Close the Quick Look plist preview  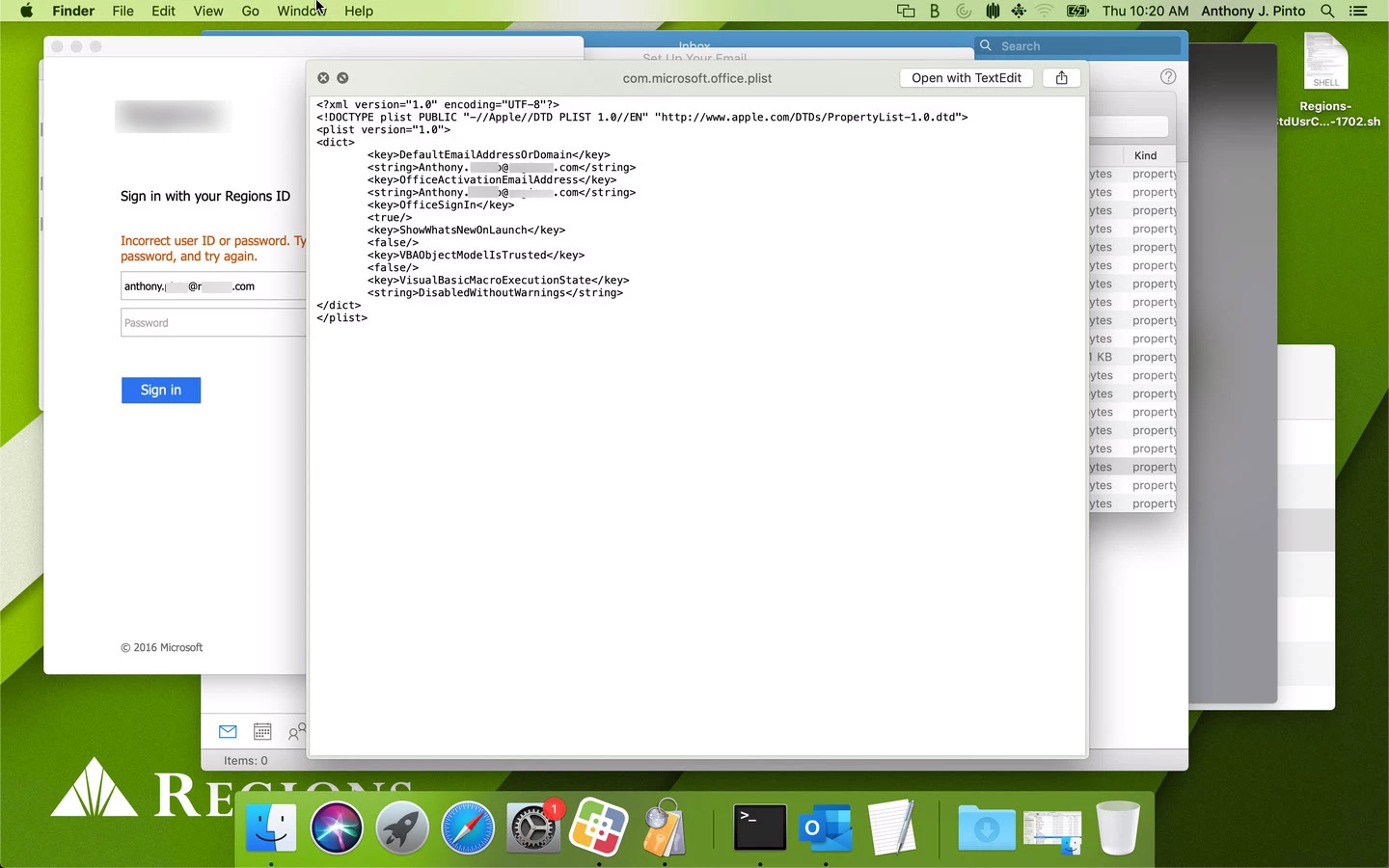coord(323,78)
